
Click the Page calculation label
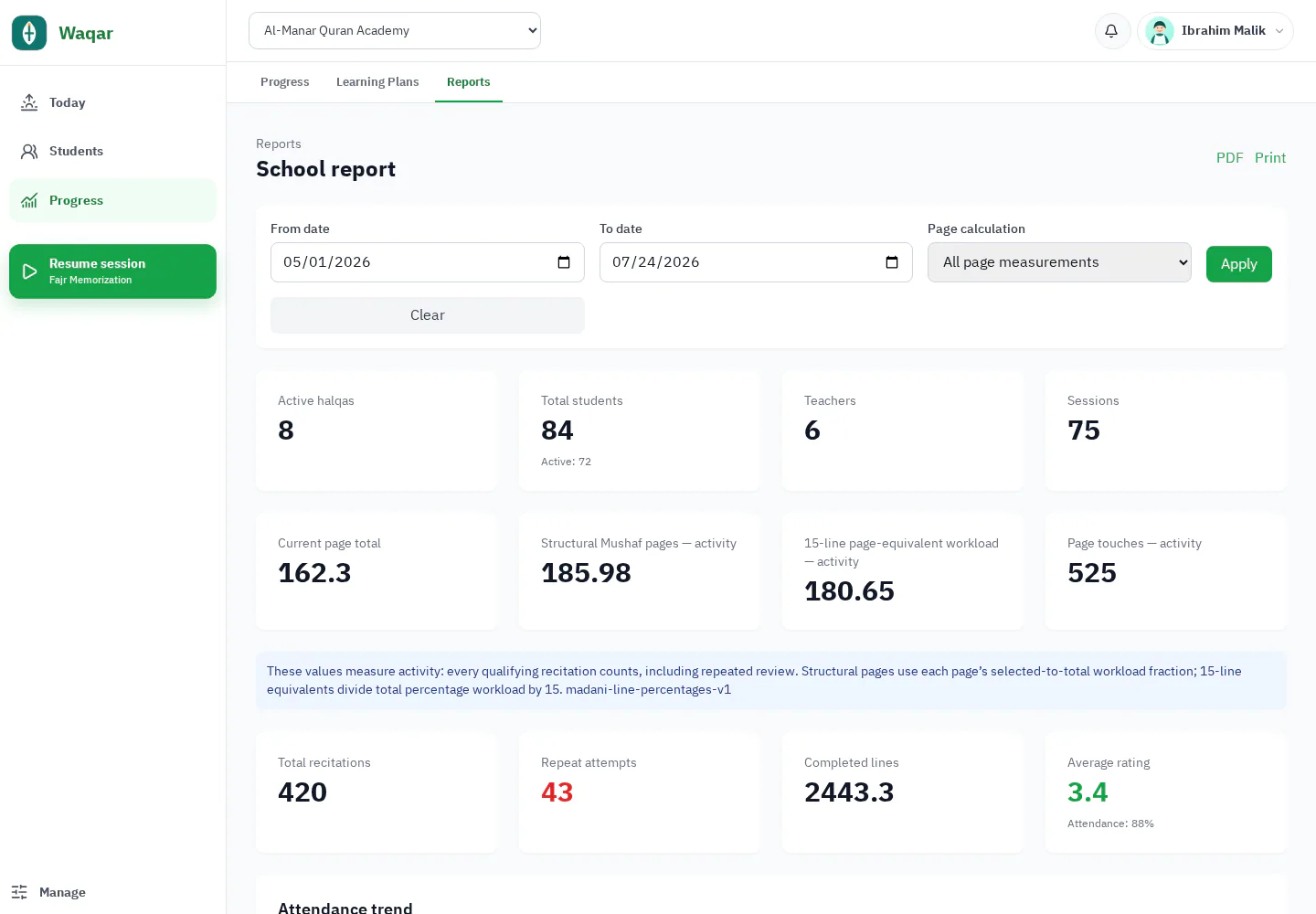point(976,228)
